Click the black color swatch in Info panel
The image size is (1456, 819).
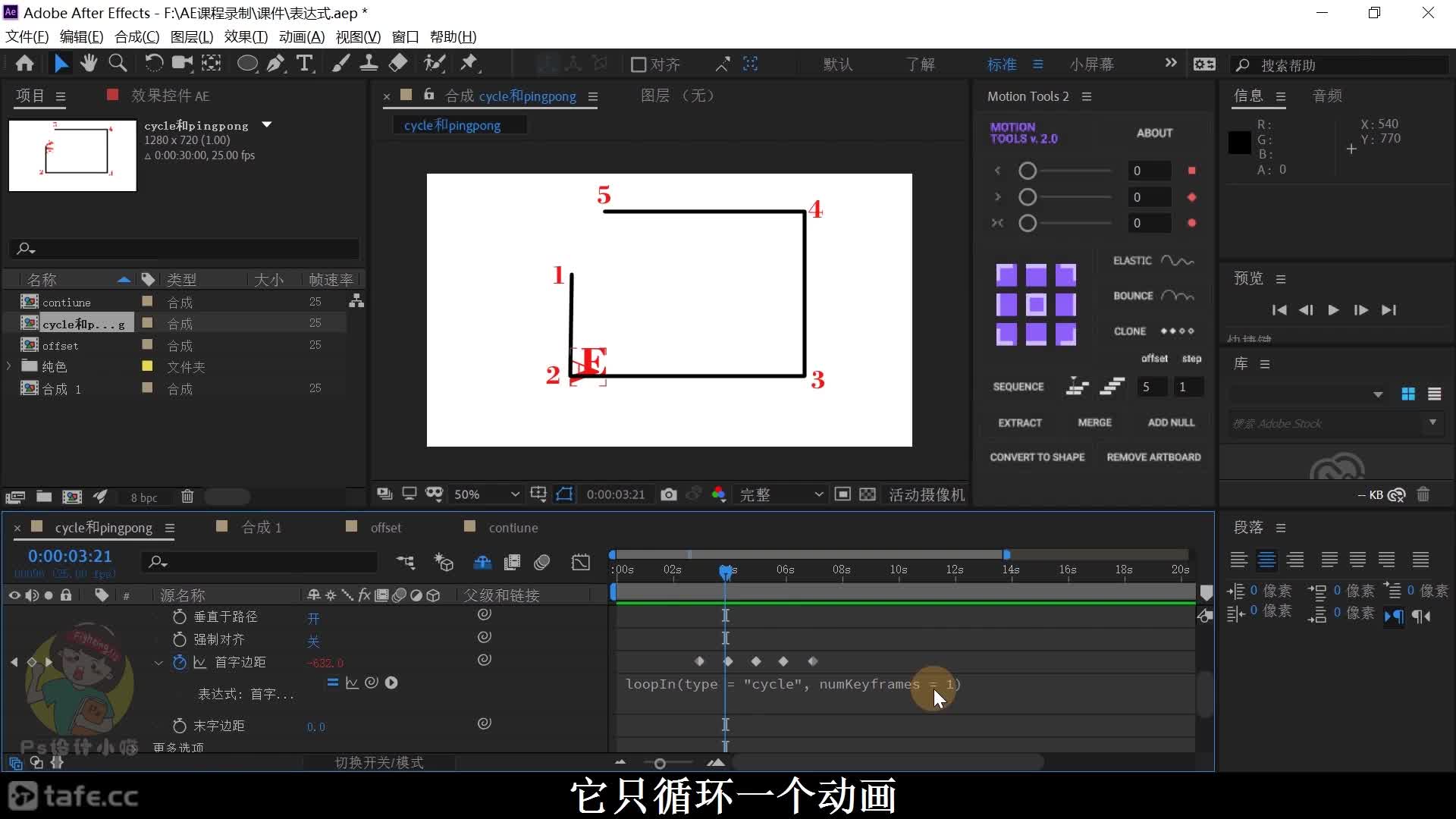click(x=1239, y=143)
